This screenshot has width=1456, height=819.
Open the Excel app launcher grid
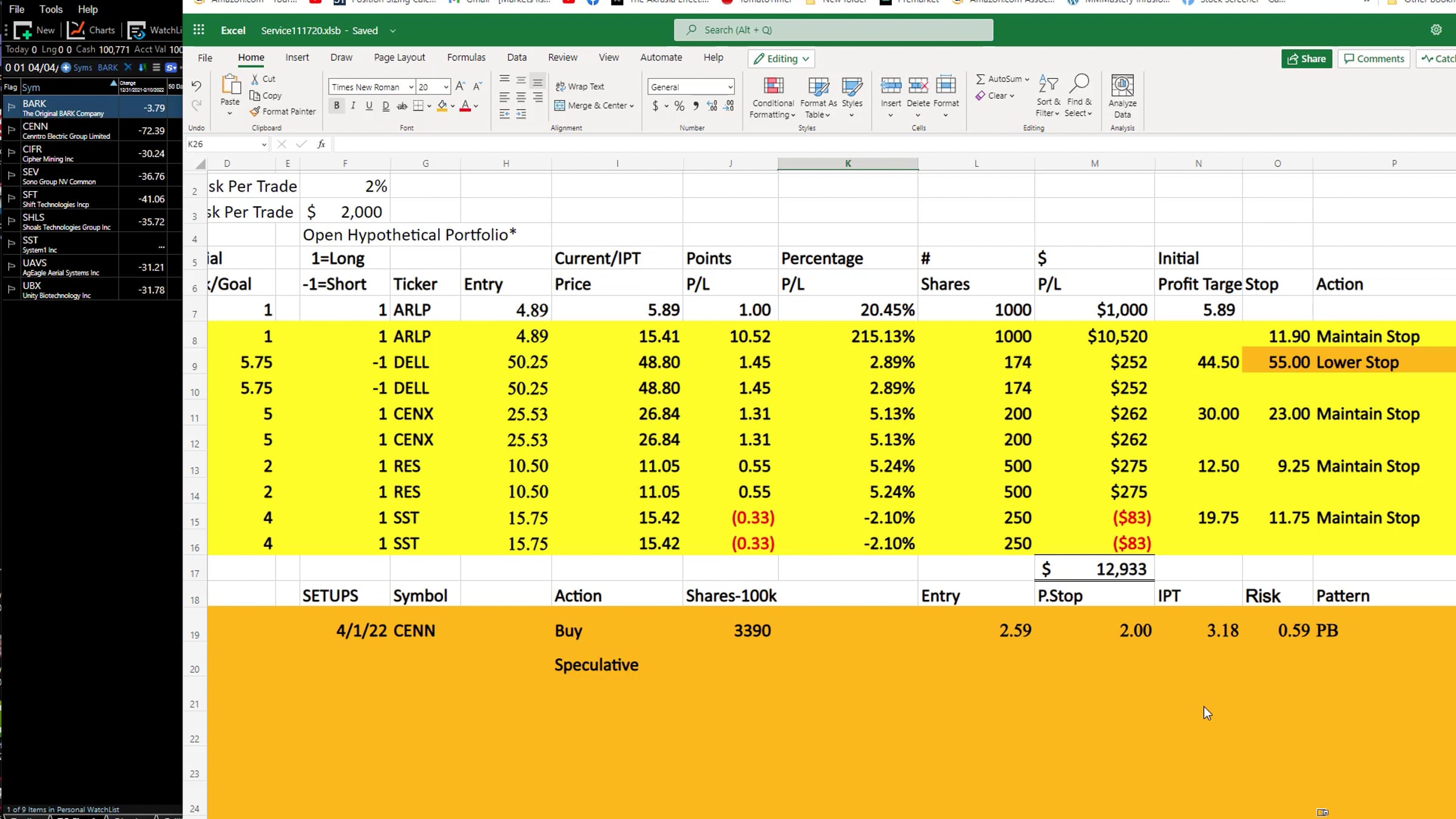(x=198, y=30)
